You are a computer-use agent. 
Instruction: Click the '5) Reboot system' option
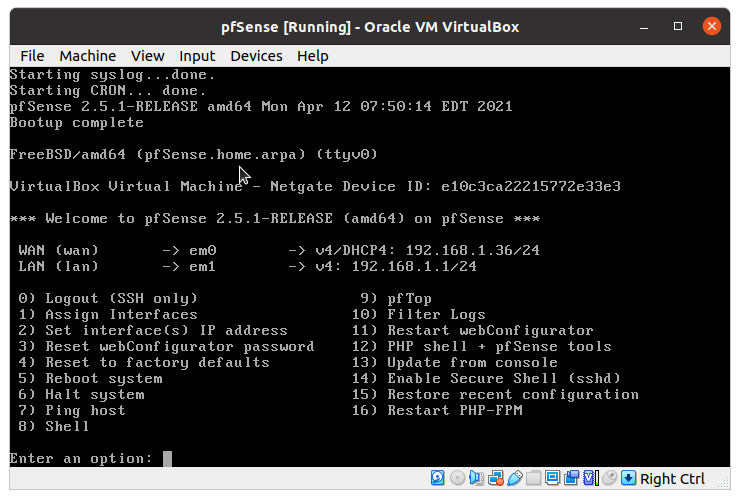point(90,379)
